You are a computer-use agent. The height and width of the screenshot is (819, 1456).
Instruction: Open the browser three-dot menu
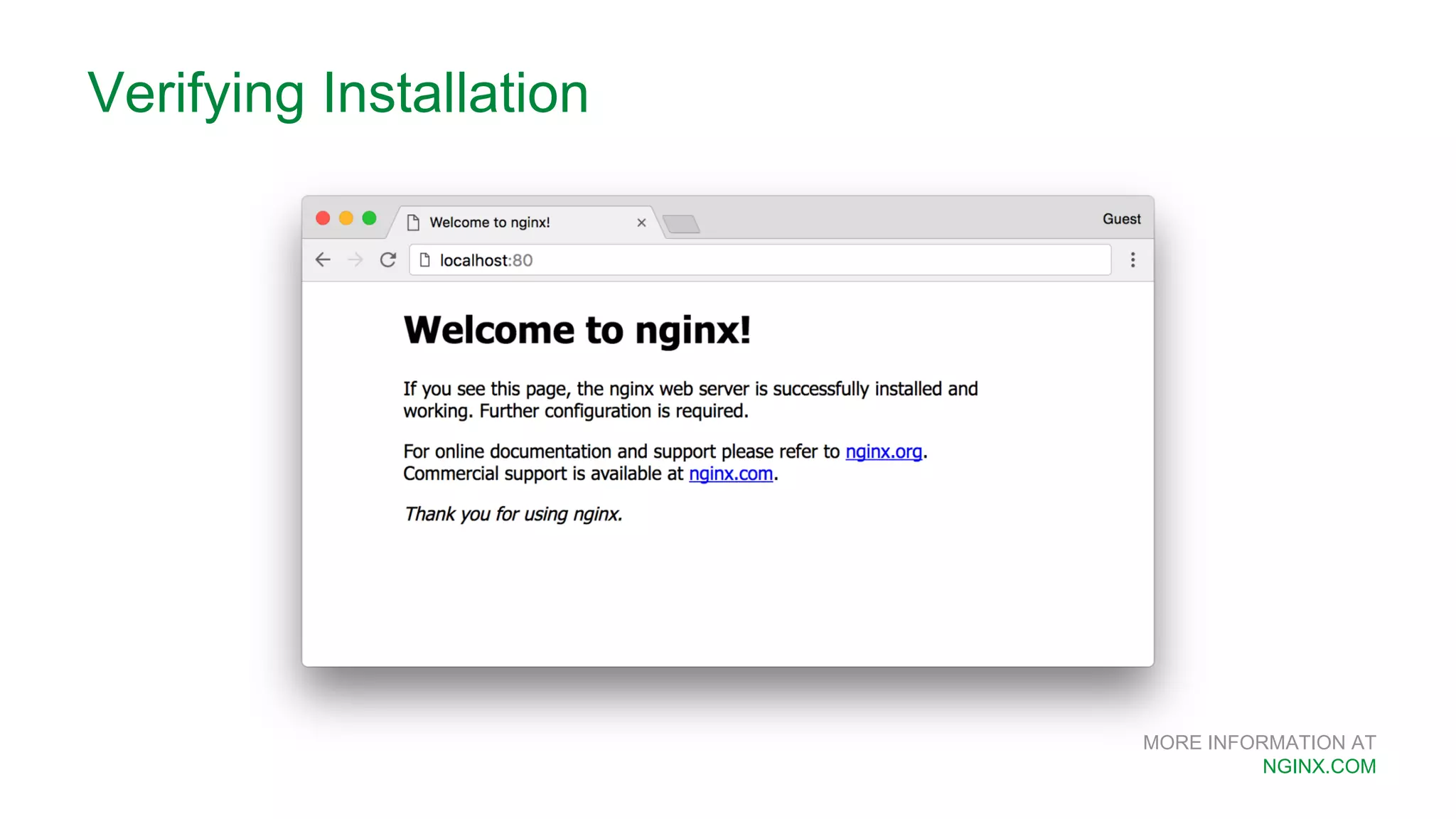point(1133,260)
